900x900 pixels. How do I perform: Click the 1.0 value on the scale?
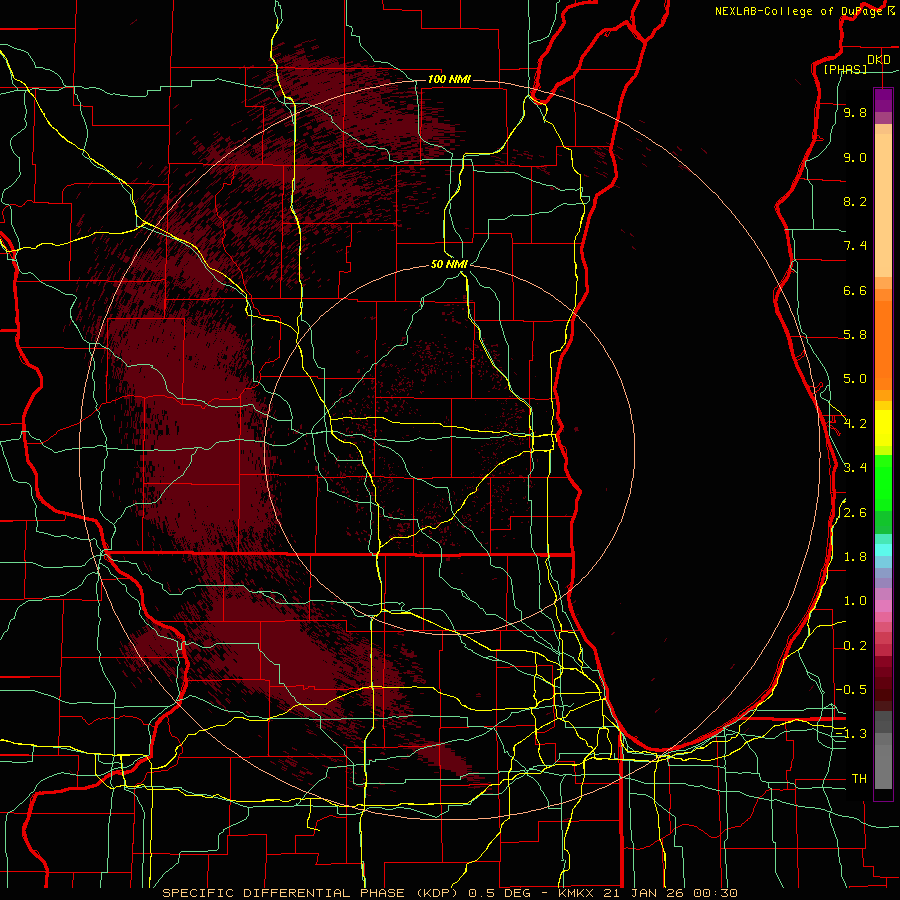click(x=855, y=602)
